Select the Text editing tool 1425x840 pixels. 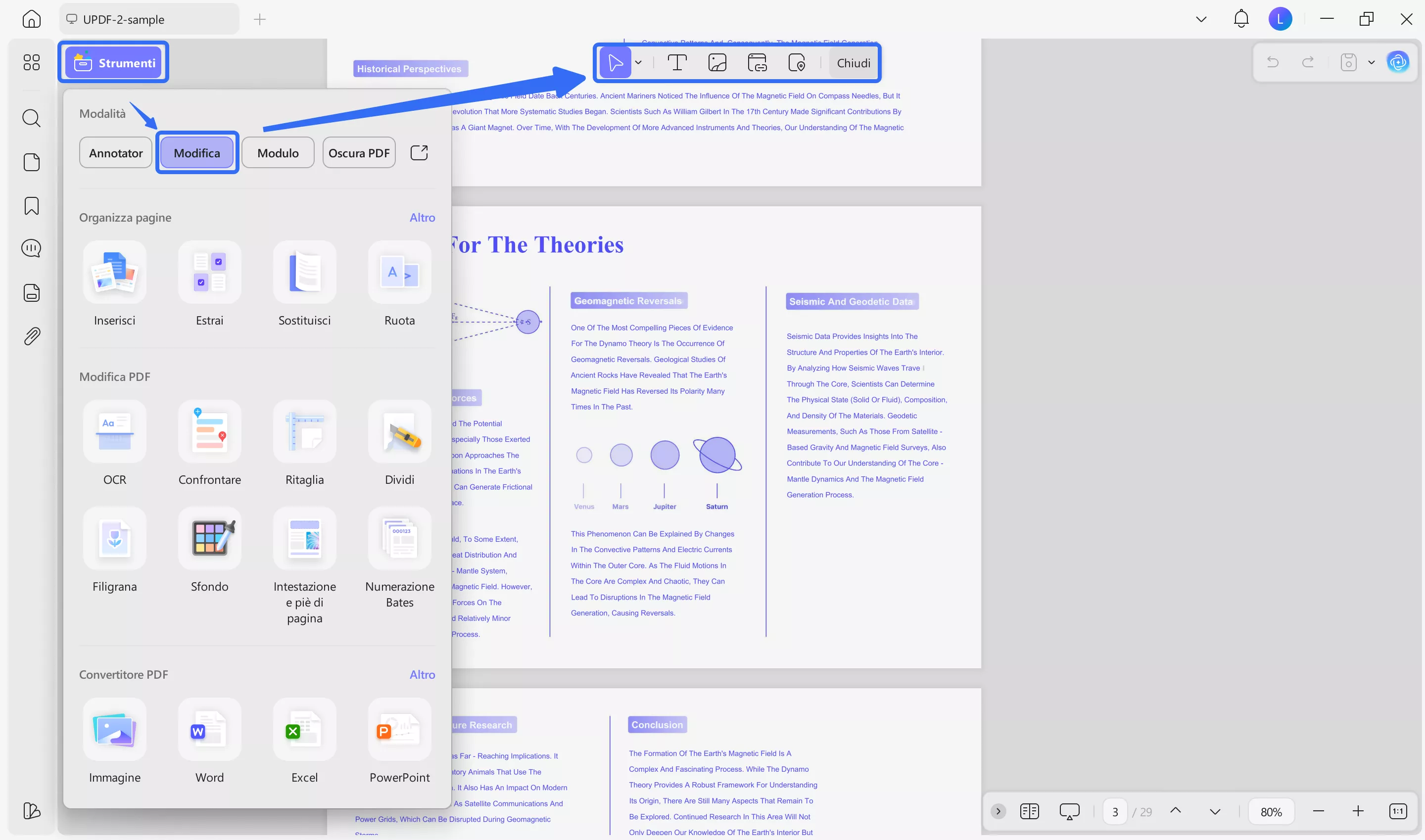676,62
